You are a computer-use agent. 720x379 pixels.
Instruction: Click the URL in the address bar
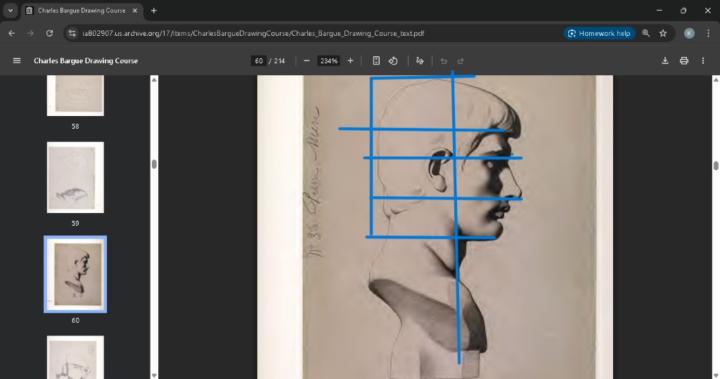tap(253, 33)
